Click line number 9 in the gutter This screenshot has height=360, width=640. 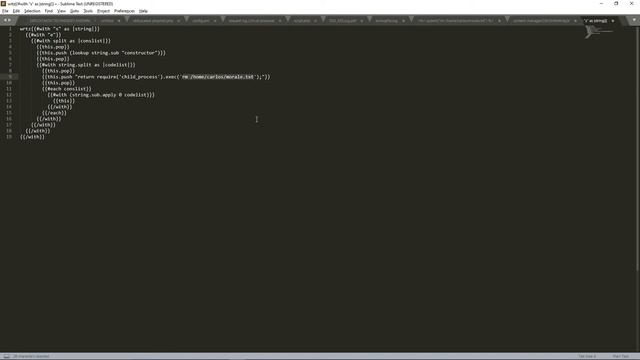(x=10, y=77)
